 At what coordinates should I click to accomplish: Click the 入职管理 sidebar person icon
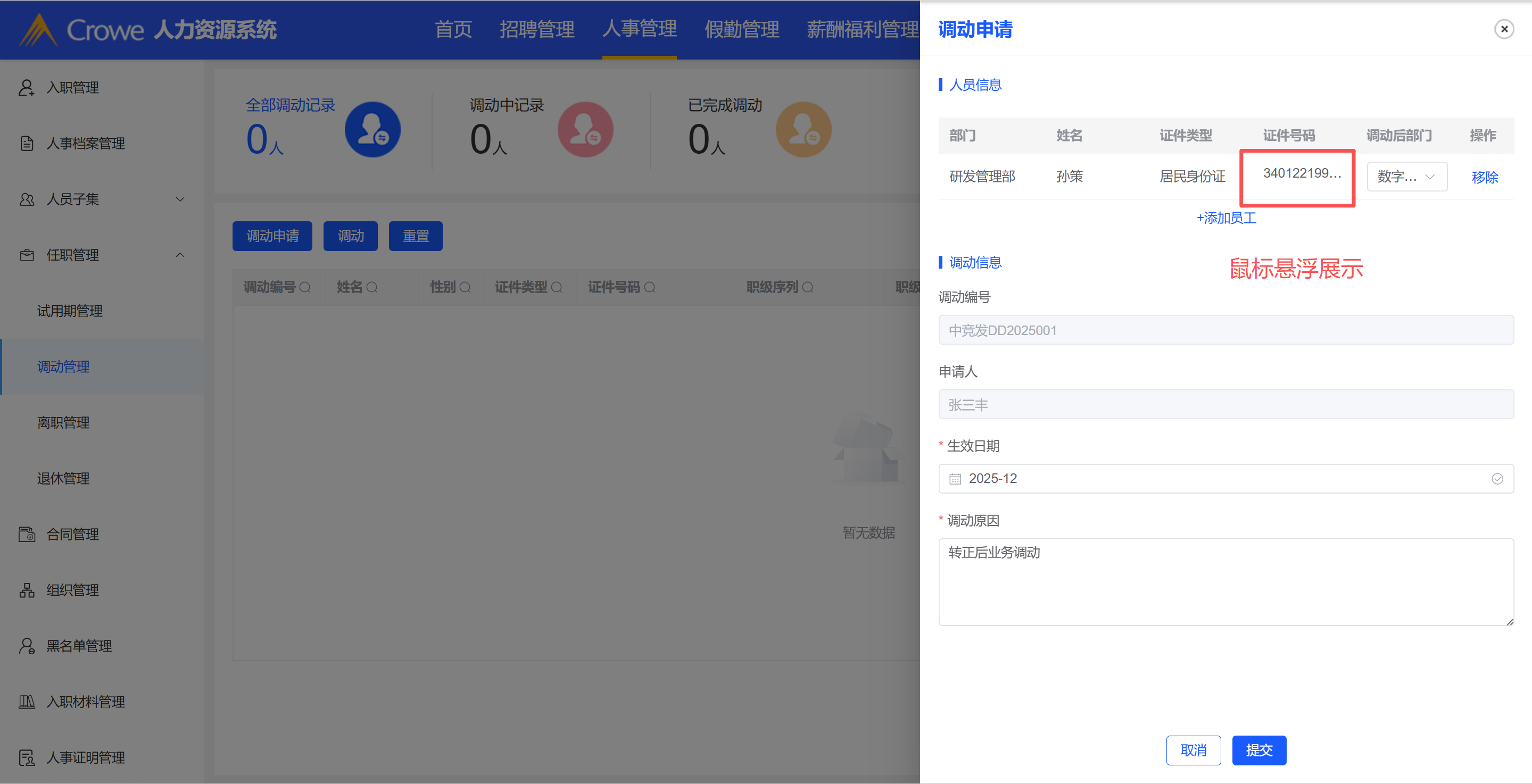coord(26,87)
